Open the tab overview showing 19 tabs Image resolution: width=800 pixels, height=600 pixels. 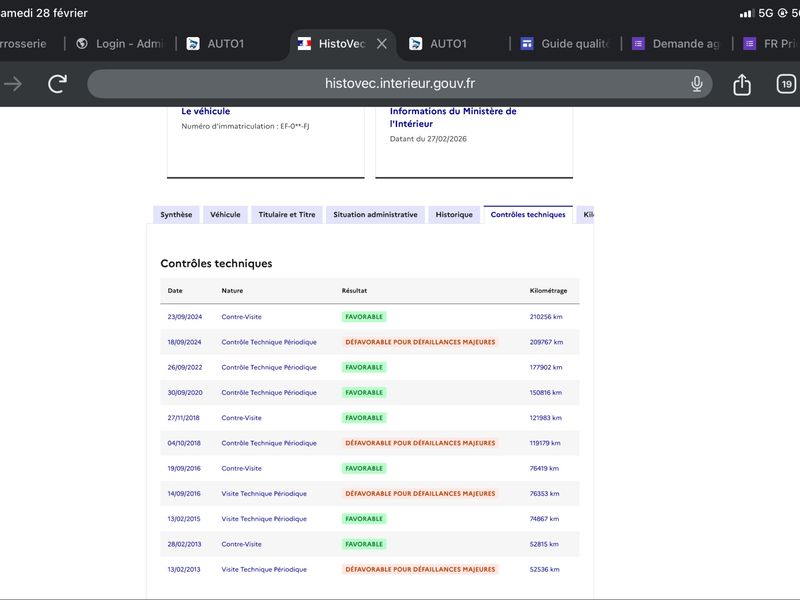tap(786, 84)
